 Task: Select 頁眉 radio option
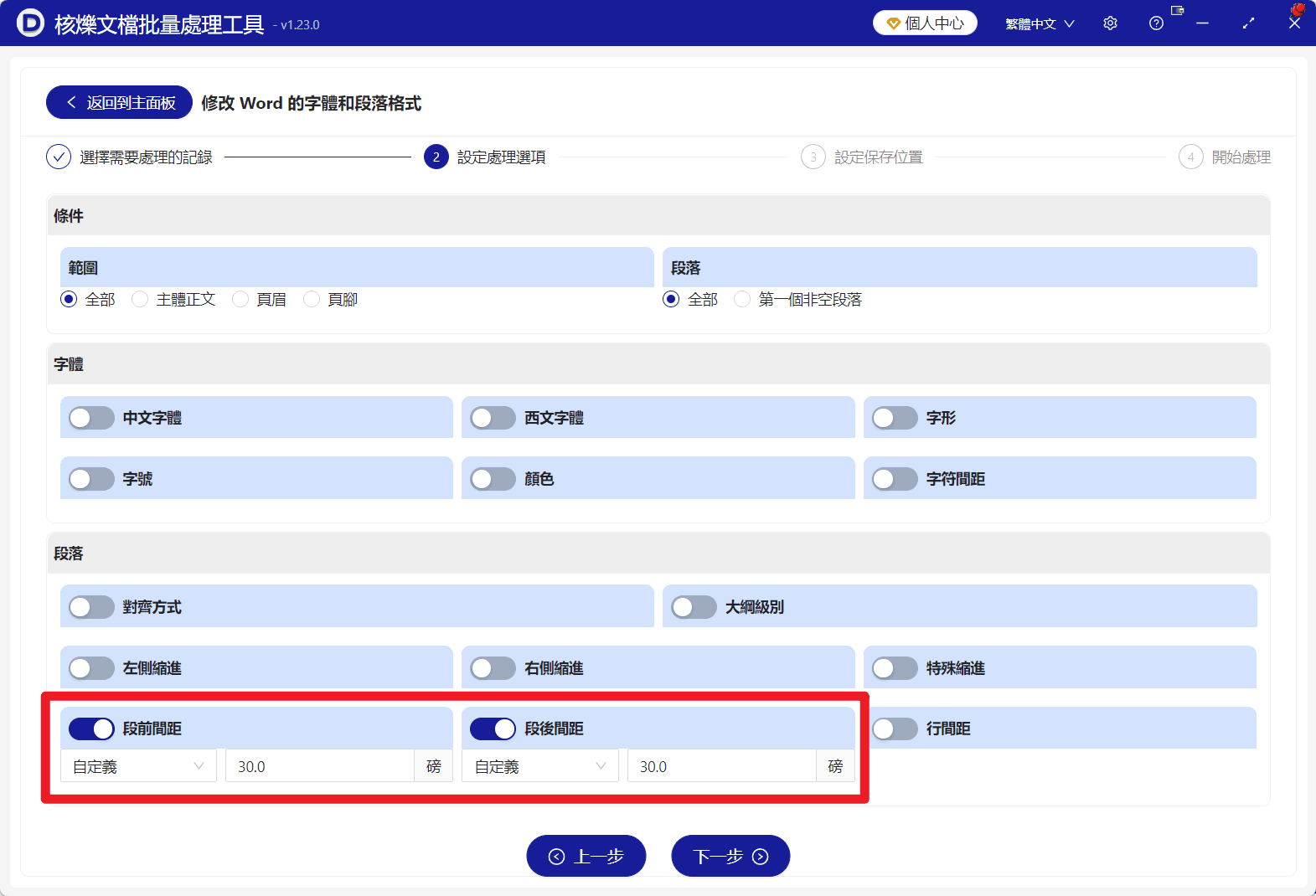pyautogui.click(x=240, y=299)
